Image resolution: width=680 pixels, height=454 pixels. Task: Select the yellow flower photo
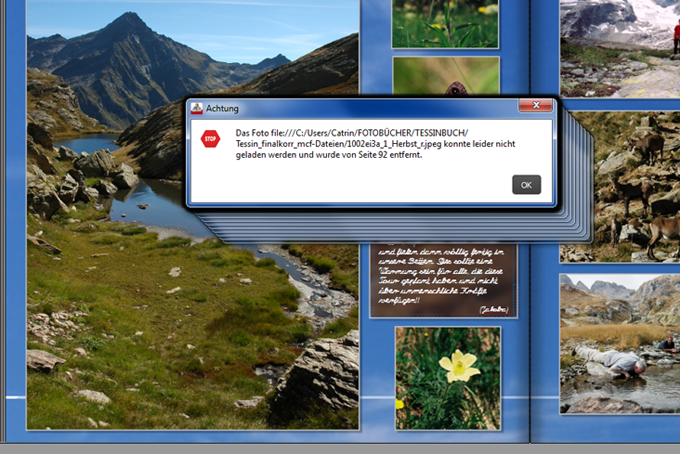tap(448, 378)
